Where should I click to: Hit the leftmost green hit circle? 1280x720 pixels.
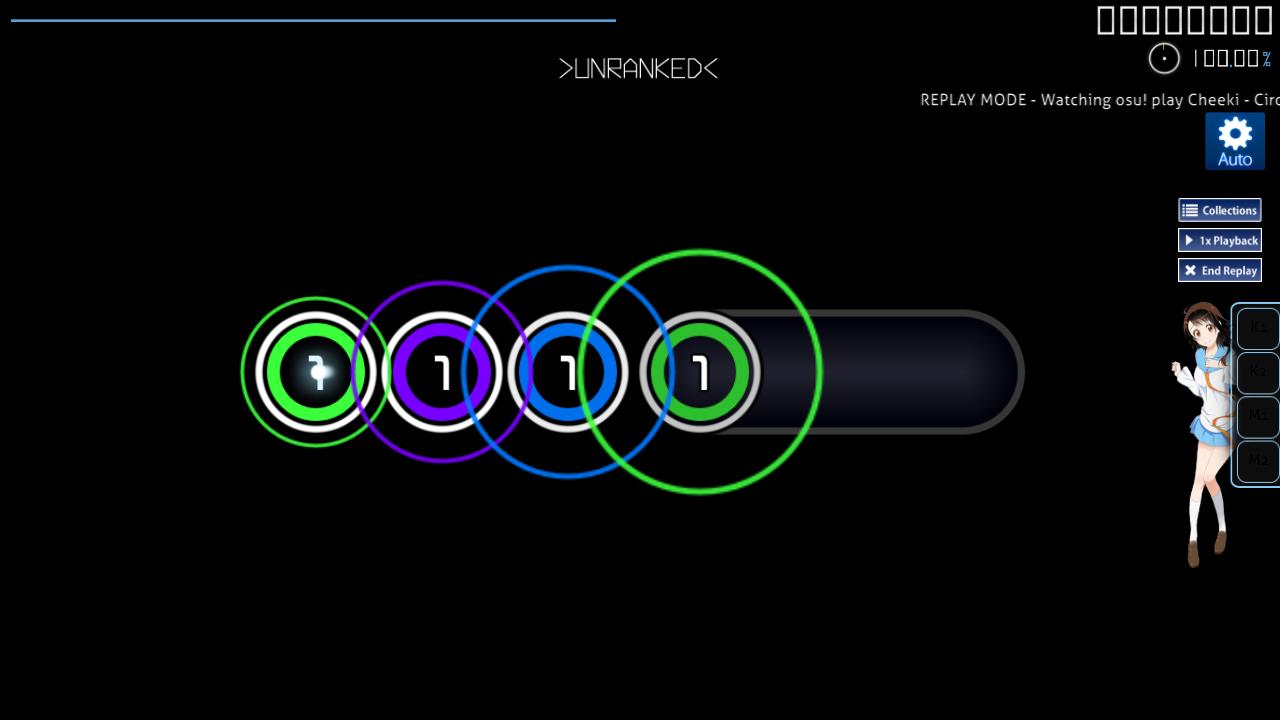click(x=316, y=372)
